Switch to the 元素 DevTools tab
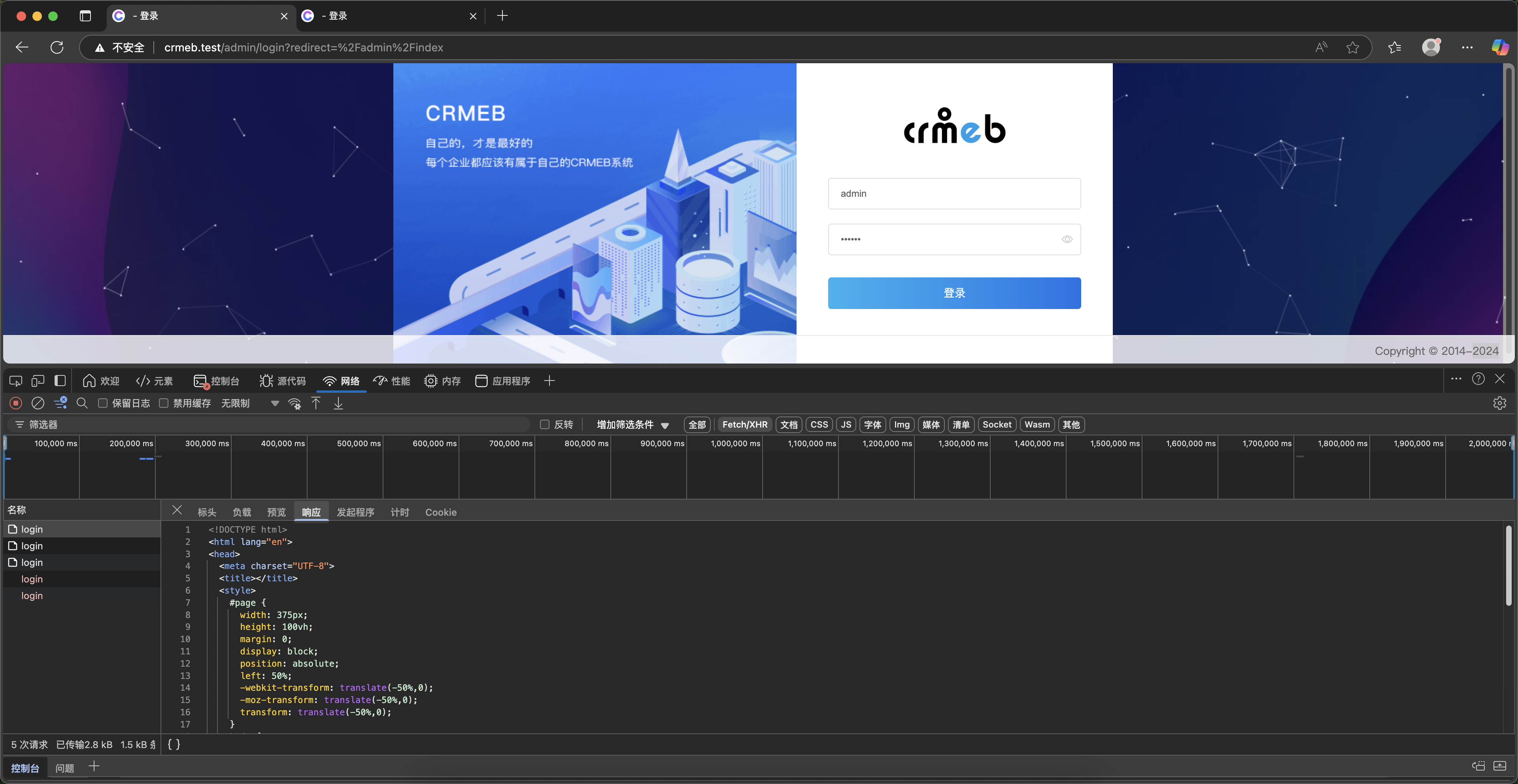The height and width of the screenshot is (784, 1518). tap(155, 381)
